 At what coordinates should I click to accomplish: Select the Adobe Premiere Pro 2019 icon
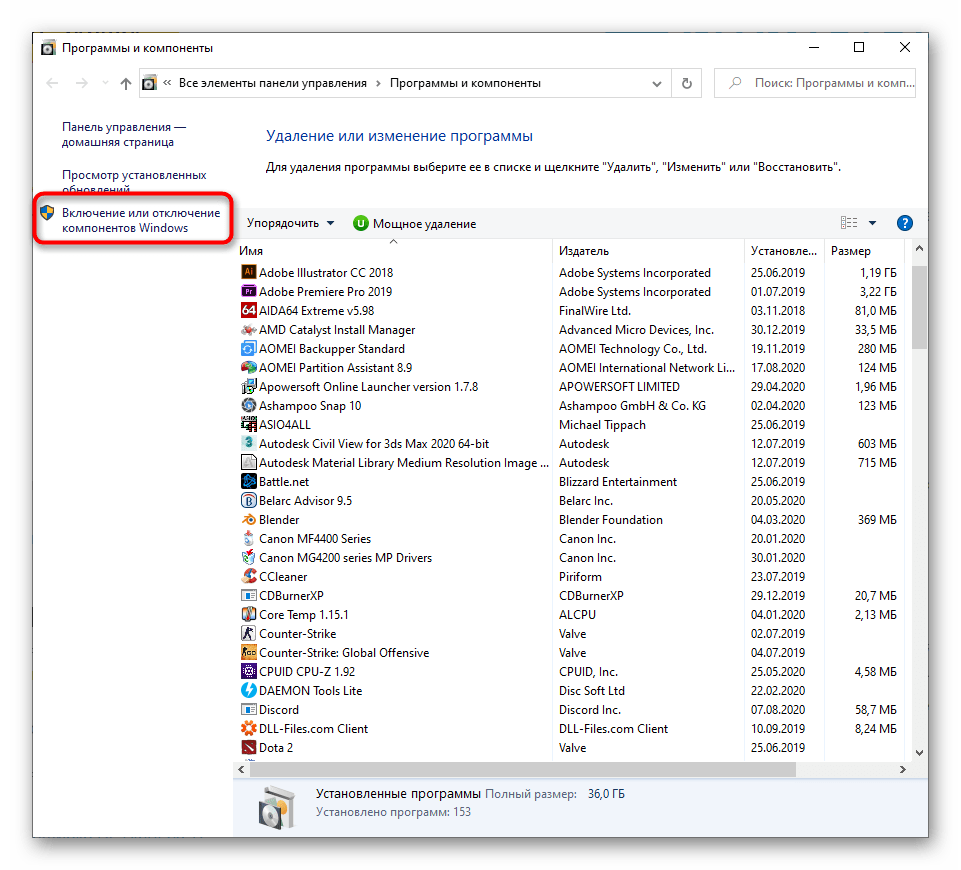coord(249,291)
